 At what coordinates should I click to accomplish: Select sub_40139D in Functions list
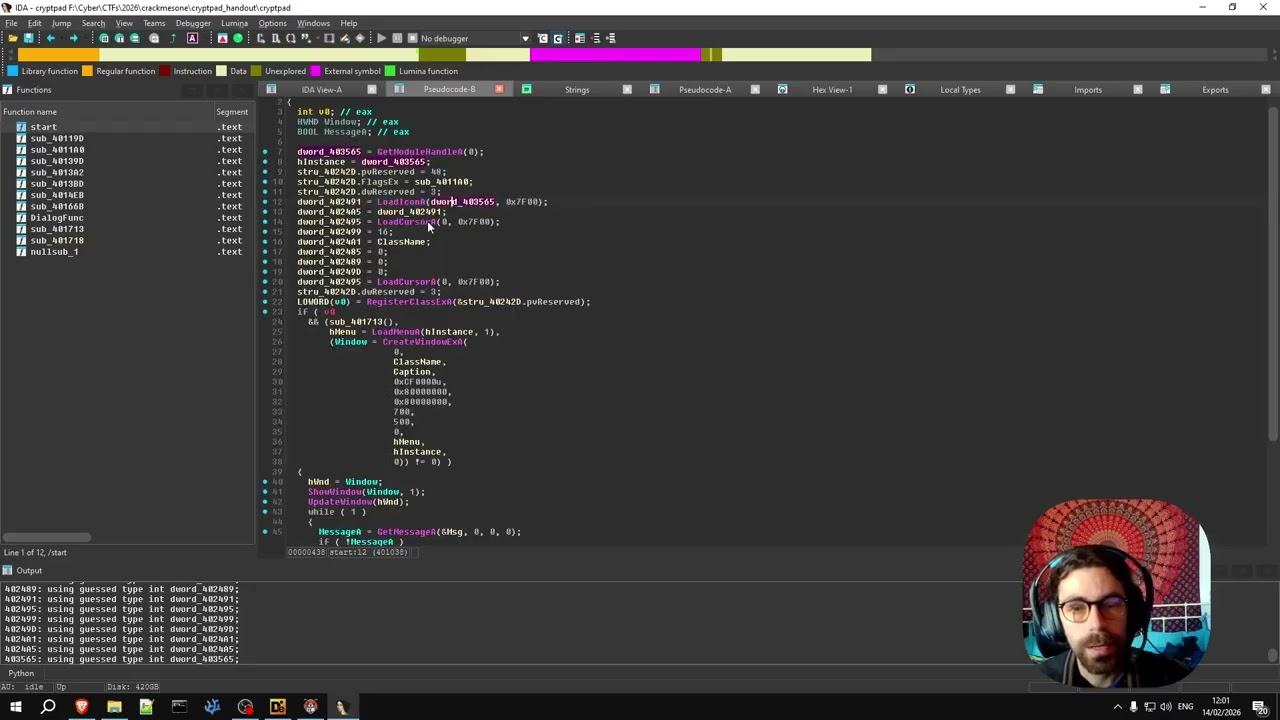click(127, 161)
